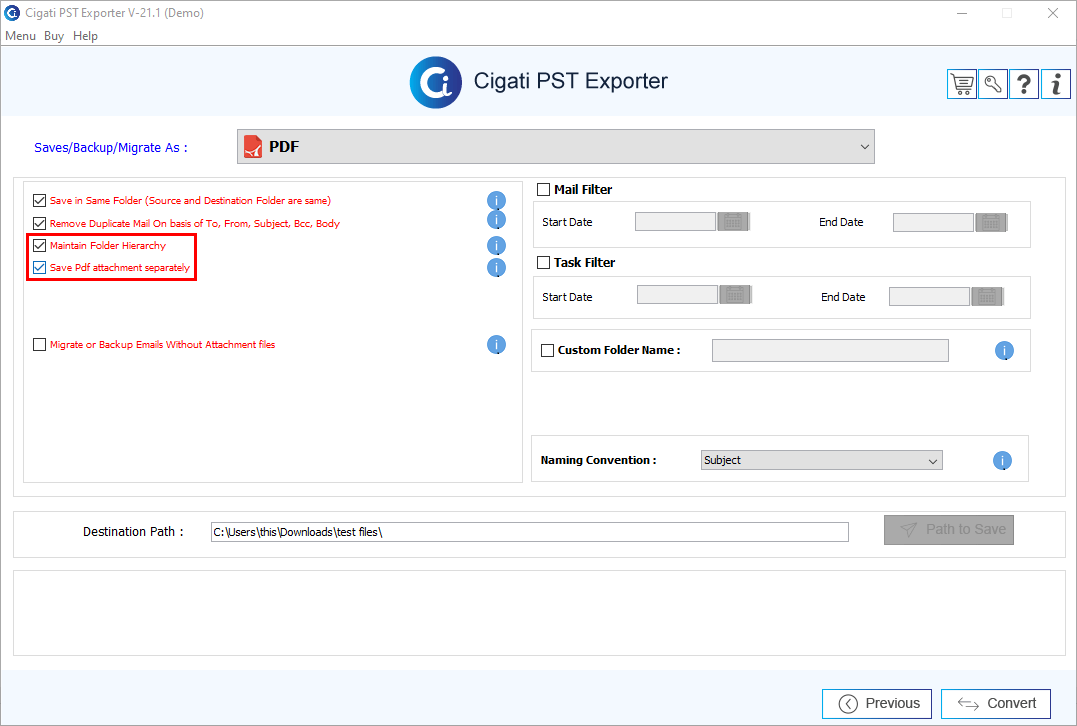Click the Task Filter End Date field
This screenshot has height=726, width=1077.
(x=929, y=297)
